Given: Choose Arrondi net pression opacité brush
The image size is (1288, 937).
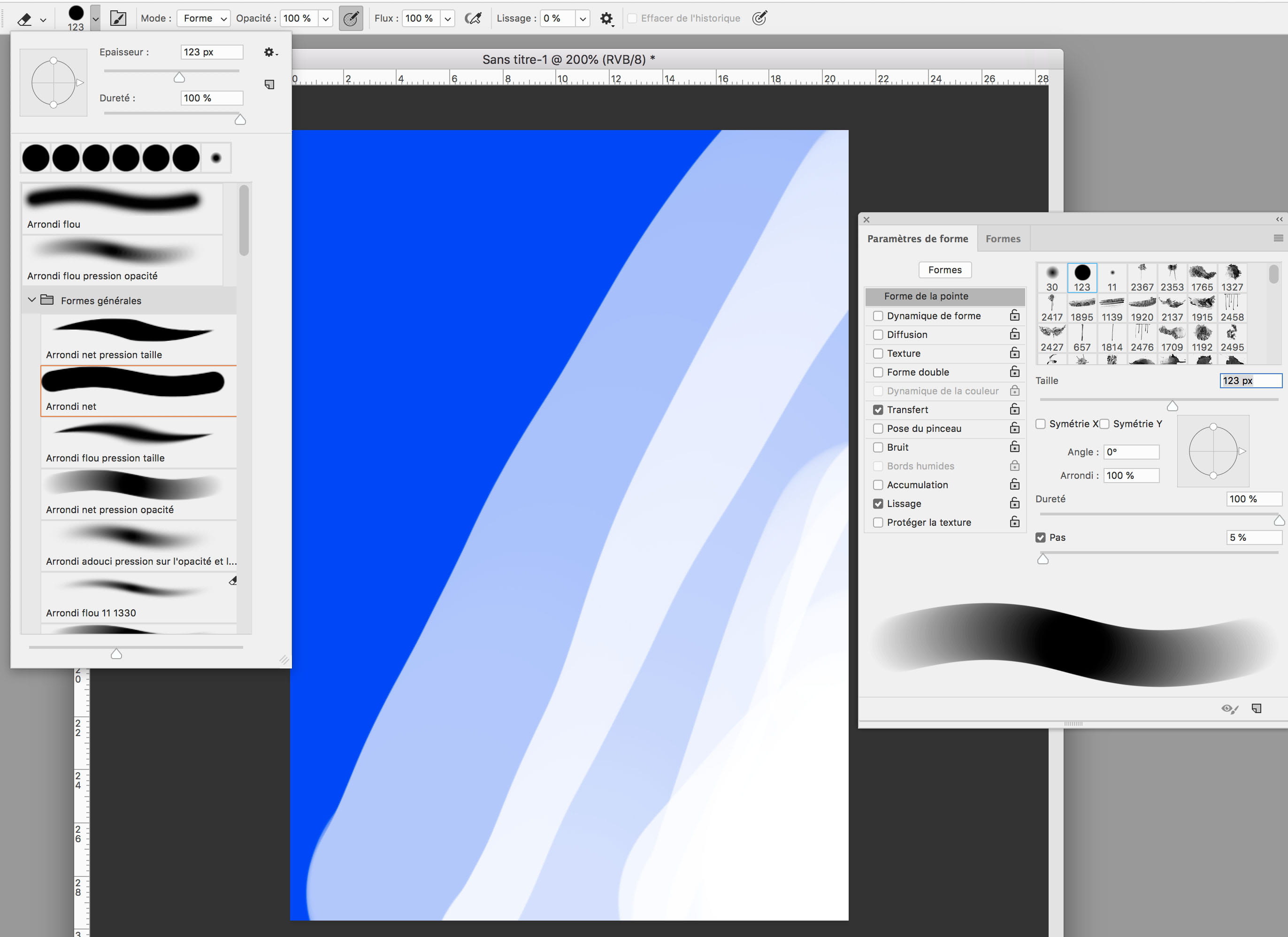Looking at the screenshot, I should tap(138, 494).
